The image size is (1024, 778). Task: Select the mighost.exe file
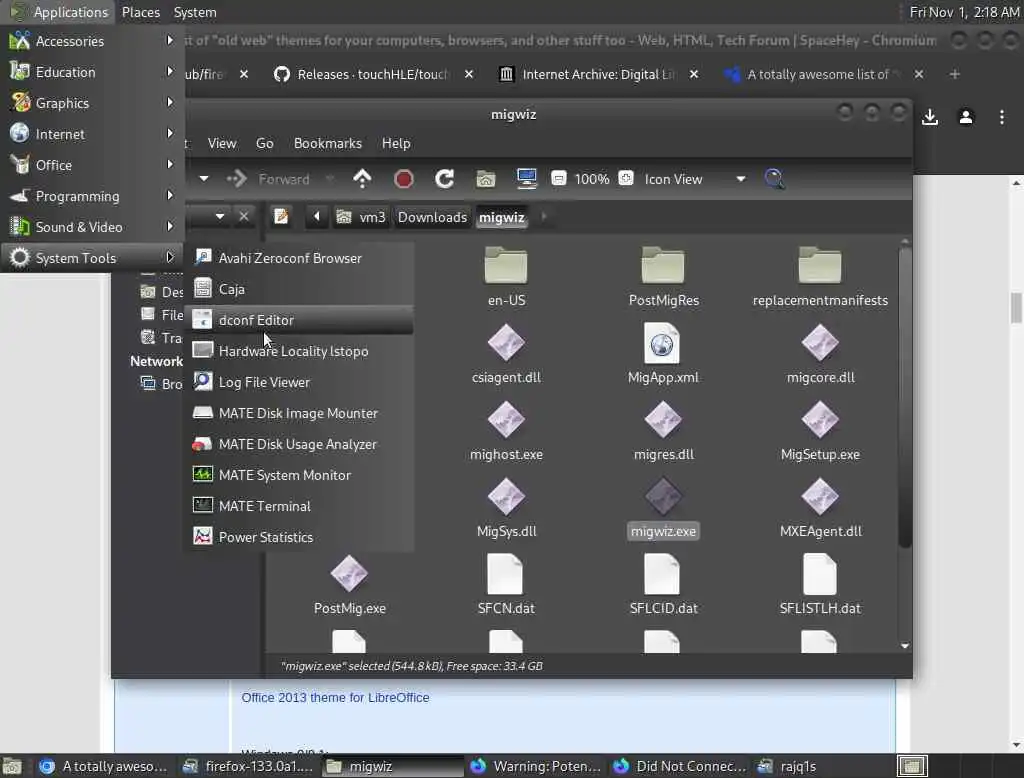coord(506,430)
